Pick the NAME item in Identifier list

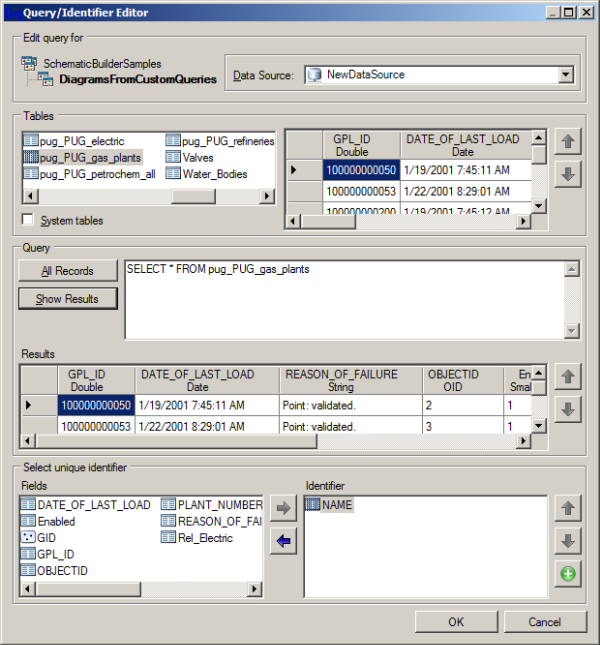coord(337,505)
